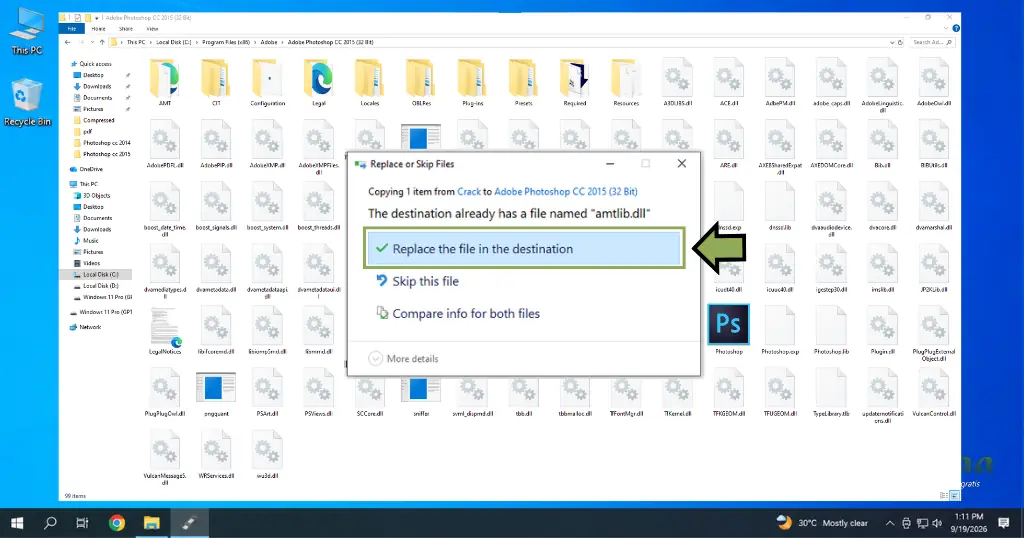Select the WRServices.dll file
This screenshot has width=1024, height=538.
click(x=216, y=454)
